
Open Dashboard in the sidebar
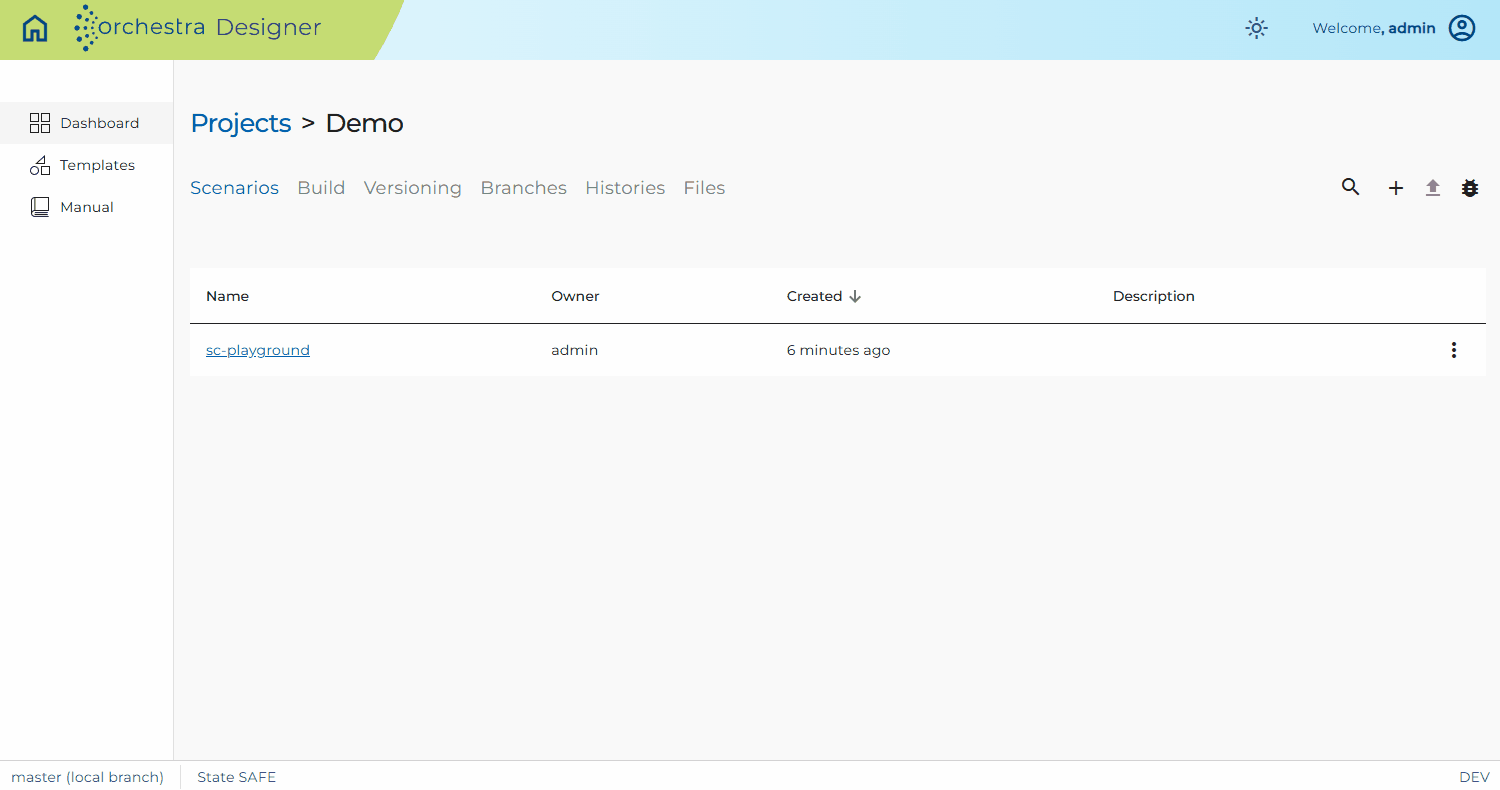86,123
